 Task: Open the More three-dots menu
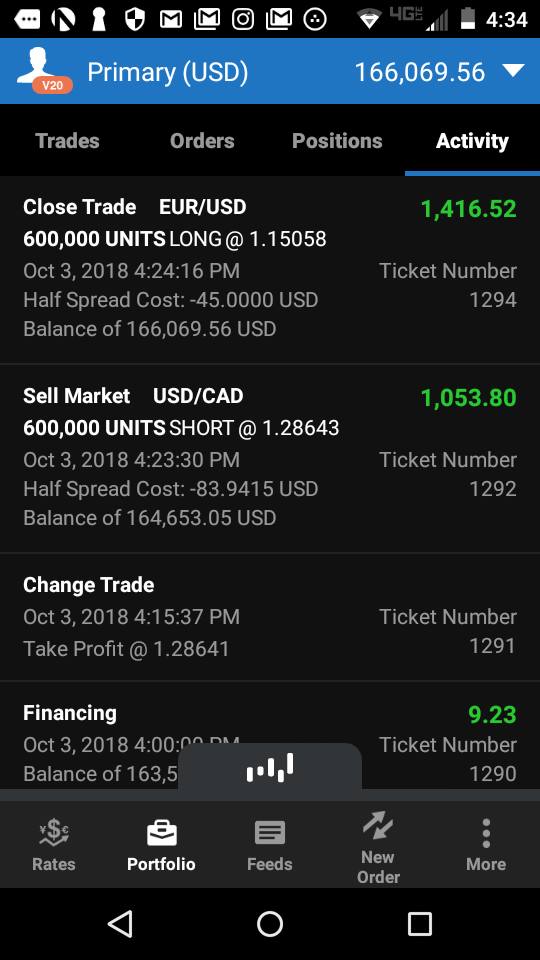(486, 833)
